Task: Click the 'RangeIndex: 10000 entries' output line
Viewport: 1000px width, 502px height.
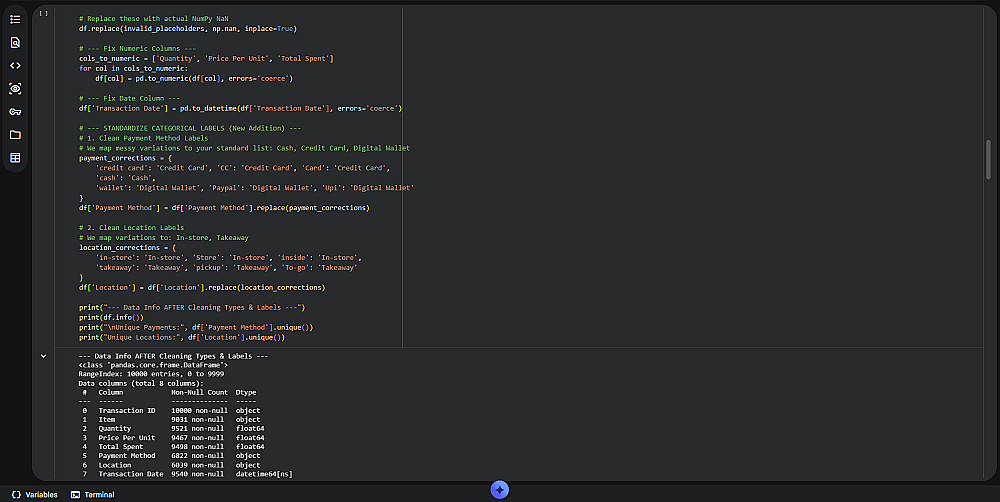Action: pyautogui.click(x=151, y=374)
